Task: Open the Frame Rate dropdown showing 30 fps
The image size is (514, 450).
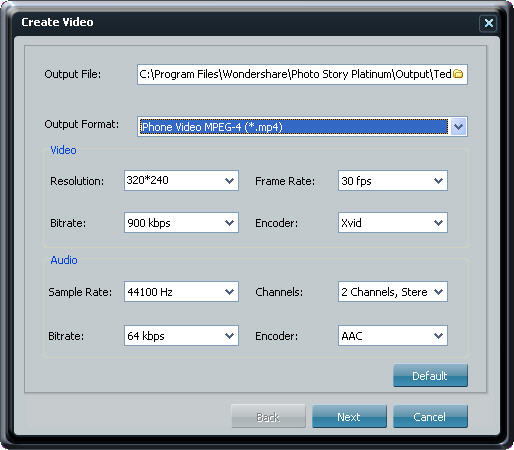Action: [x=392, y=181]
